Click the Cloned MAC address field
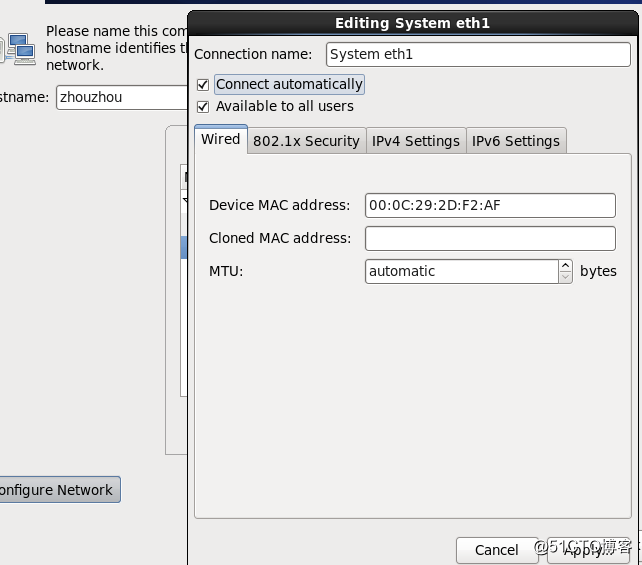 [490, 238]
